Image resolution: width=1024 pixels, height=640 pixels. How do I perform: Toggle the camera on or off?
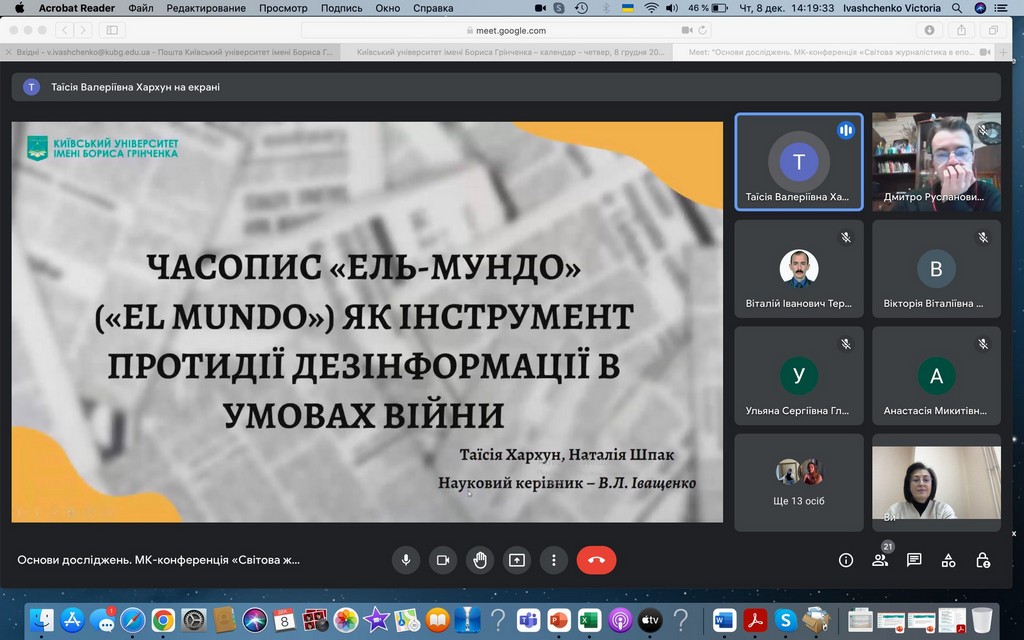click(443, 560)
